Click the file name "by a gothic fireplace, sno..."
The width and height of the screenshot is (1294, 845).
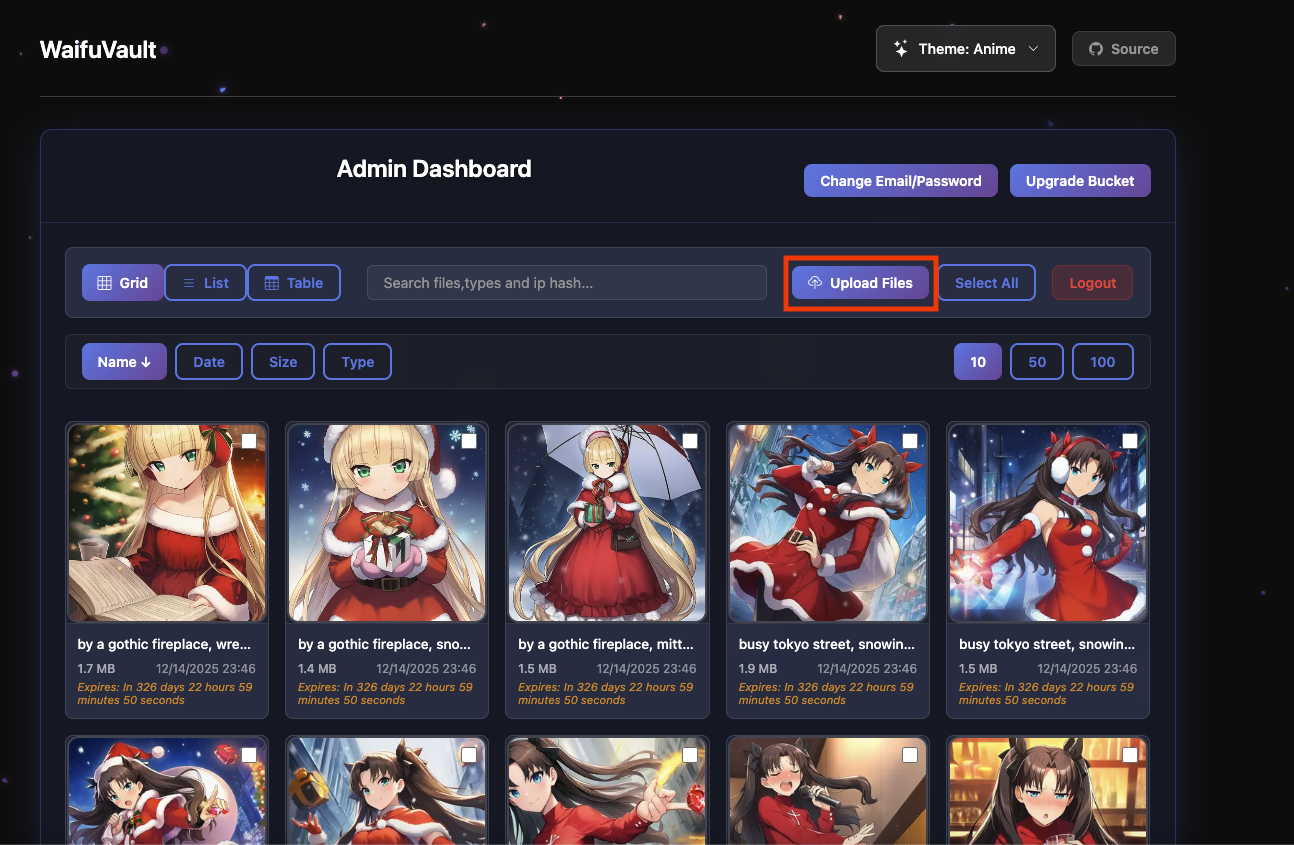pos(385,645)
